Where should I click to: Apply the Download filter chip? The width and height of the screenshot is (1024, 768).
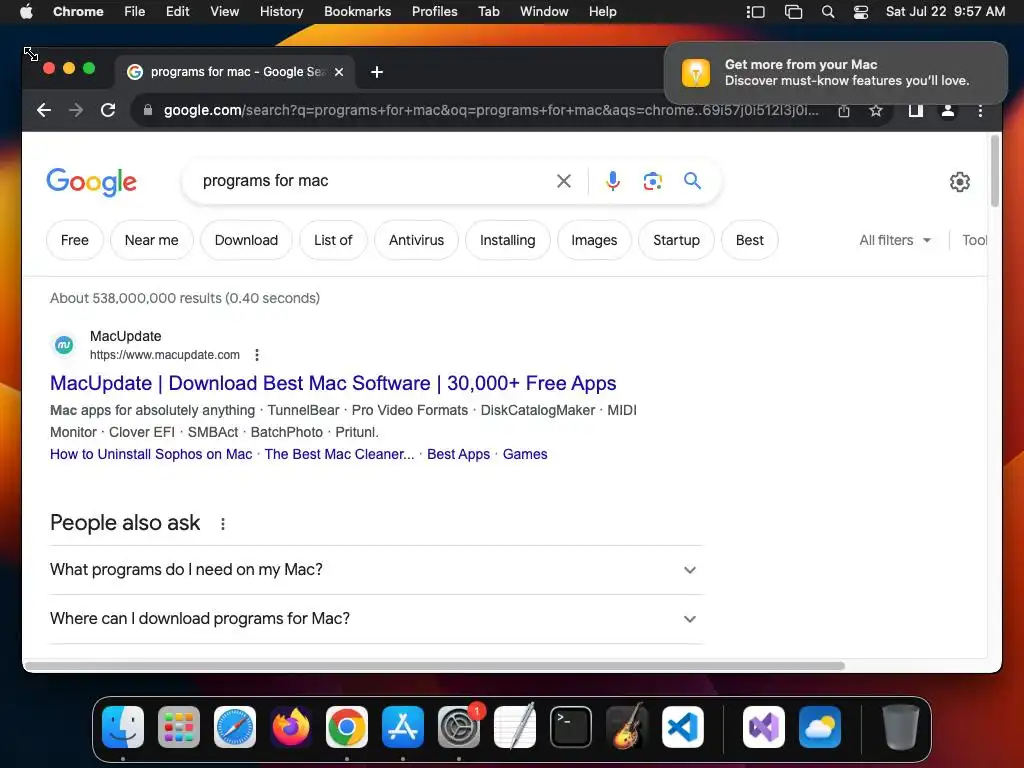(246, 240)
